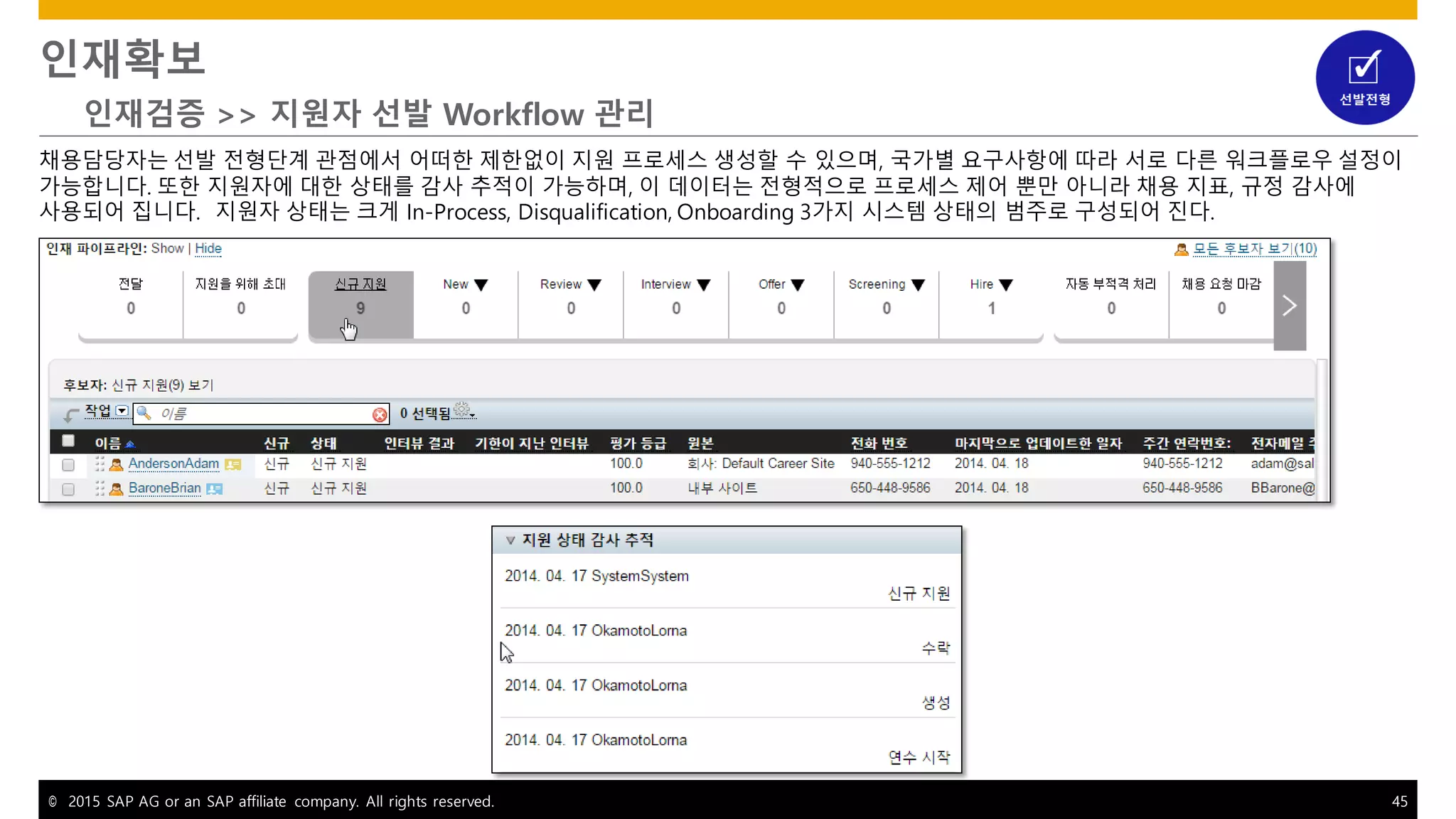The width and height of the screenshot is (1456, 819).
Task: Sort by the 평가 등급 column header
Action: pyautogui.click(x=638, y=444)
